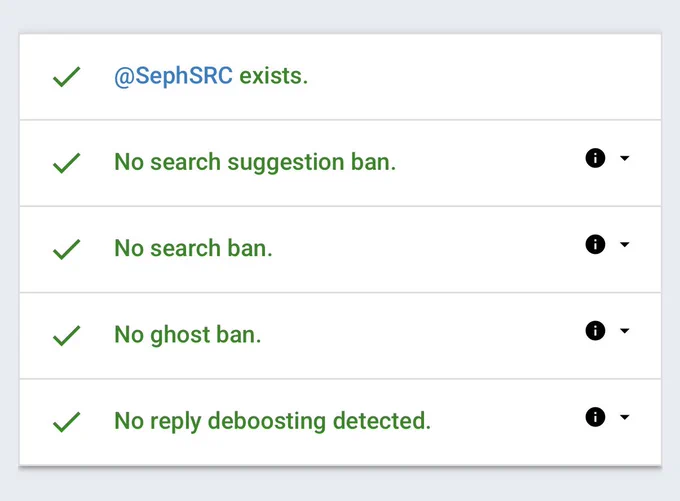The width and height of the screenshot is (680, 501).
Task: Click checkmark next to No reply deboosting
Action: click(x=66, y=422)
